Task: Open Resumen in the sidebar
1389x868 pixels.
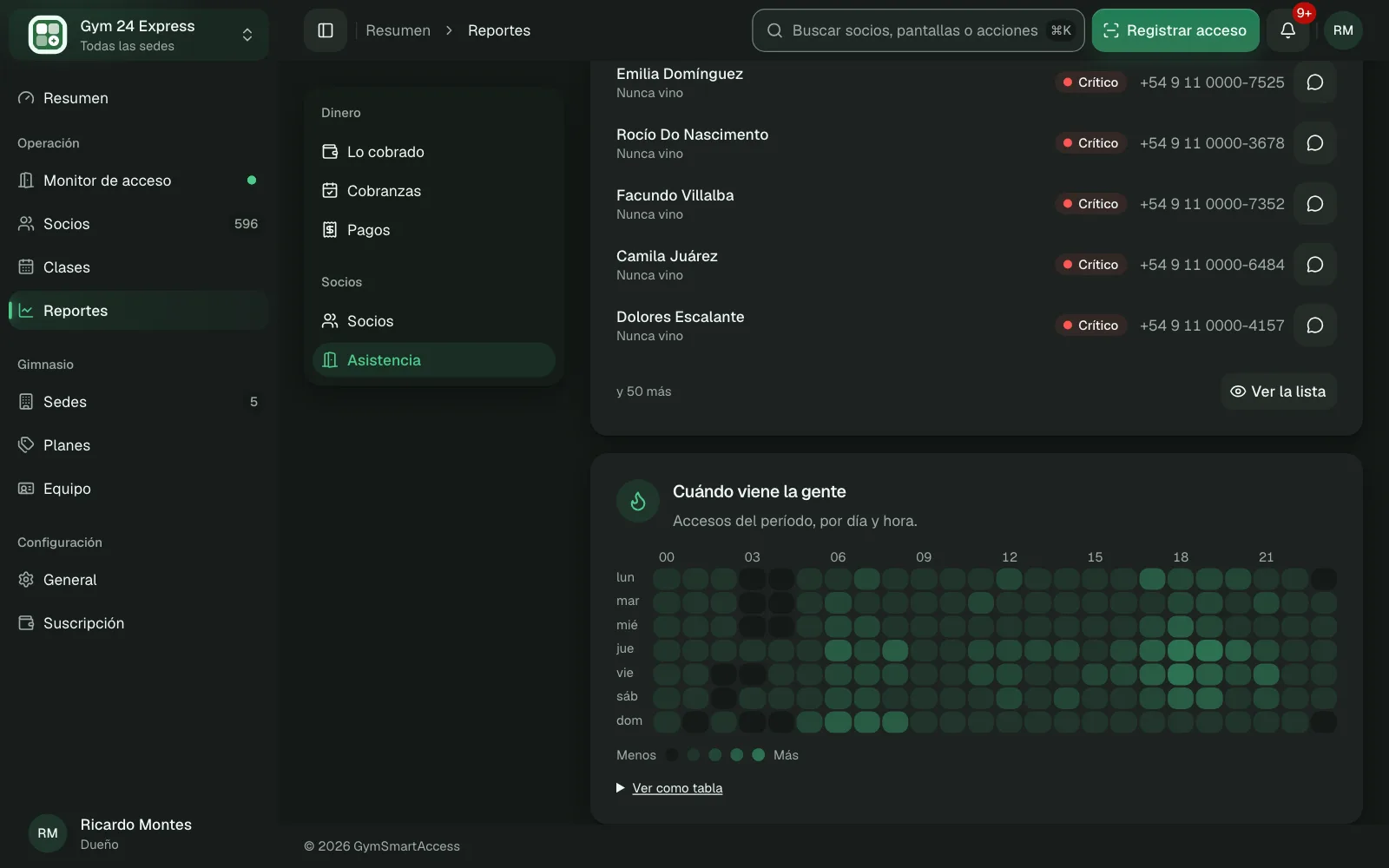Action: pos(139,98)
